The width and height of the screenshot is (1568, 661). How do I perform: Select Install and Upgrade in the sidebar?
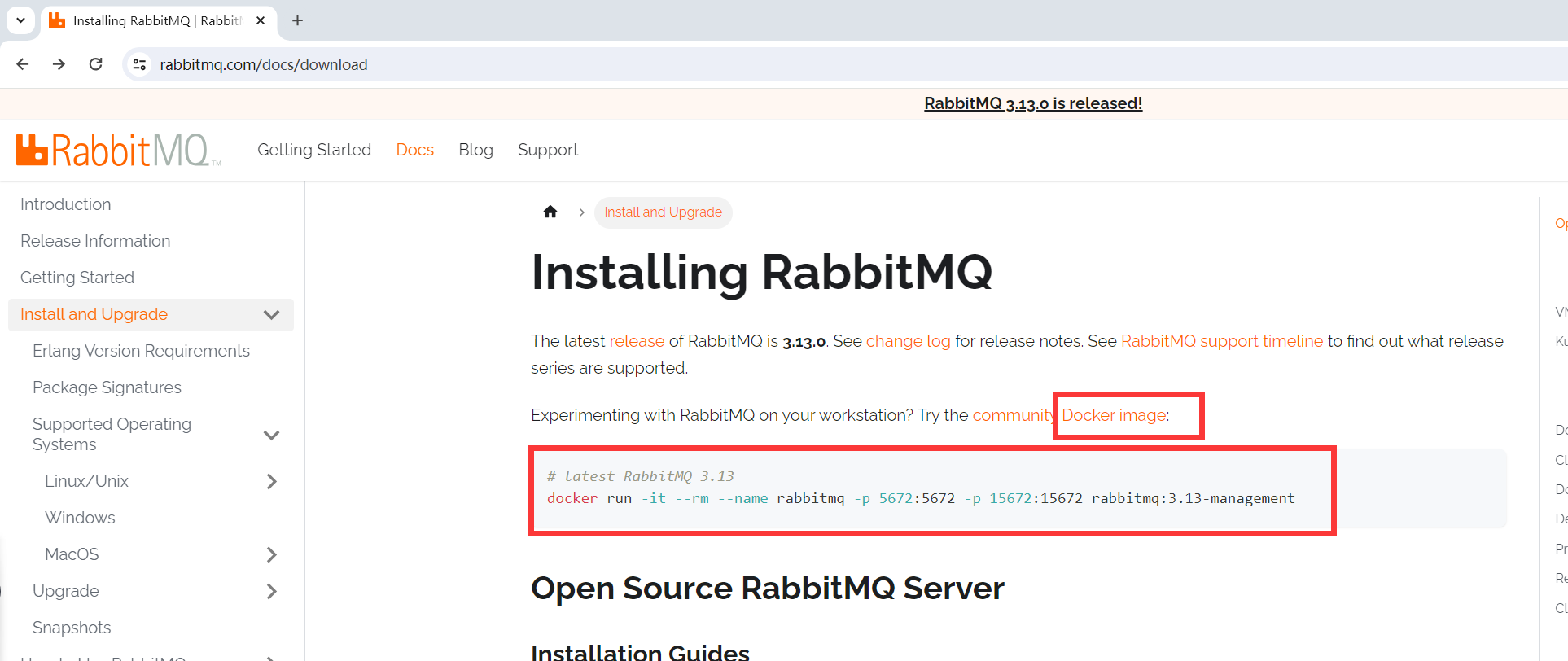coord(94,314)
